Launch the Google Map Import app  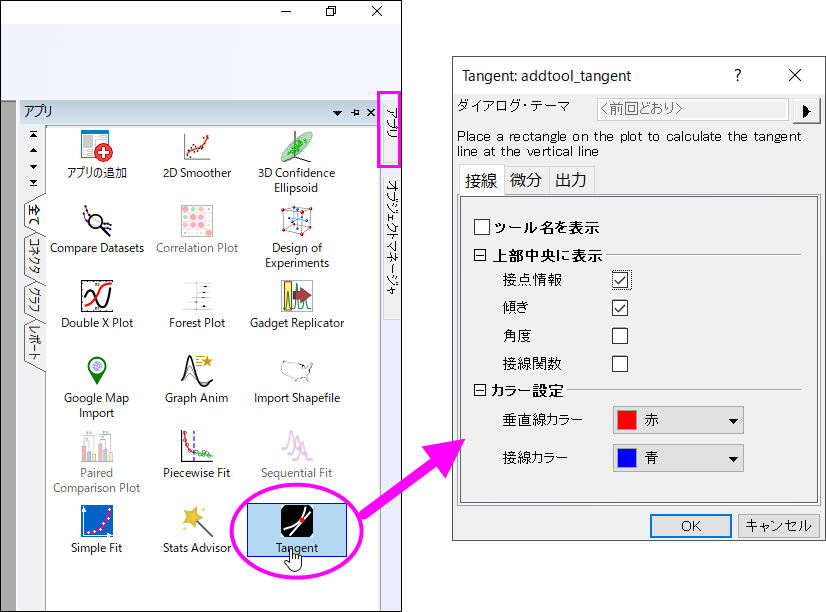(96, 387)
